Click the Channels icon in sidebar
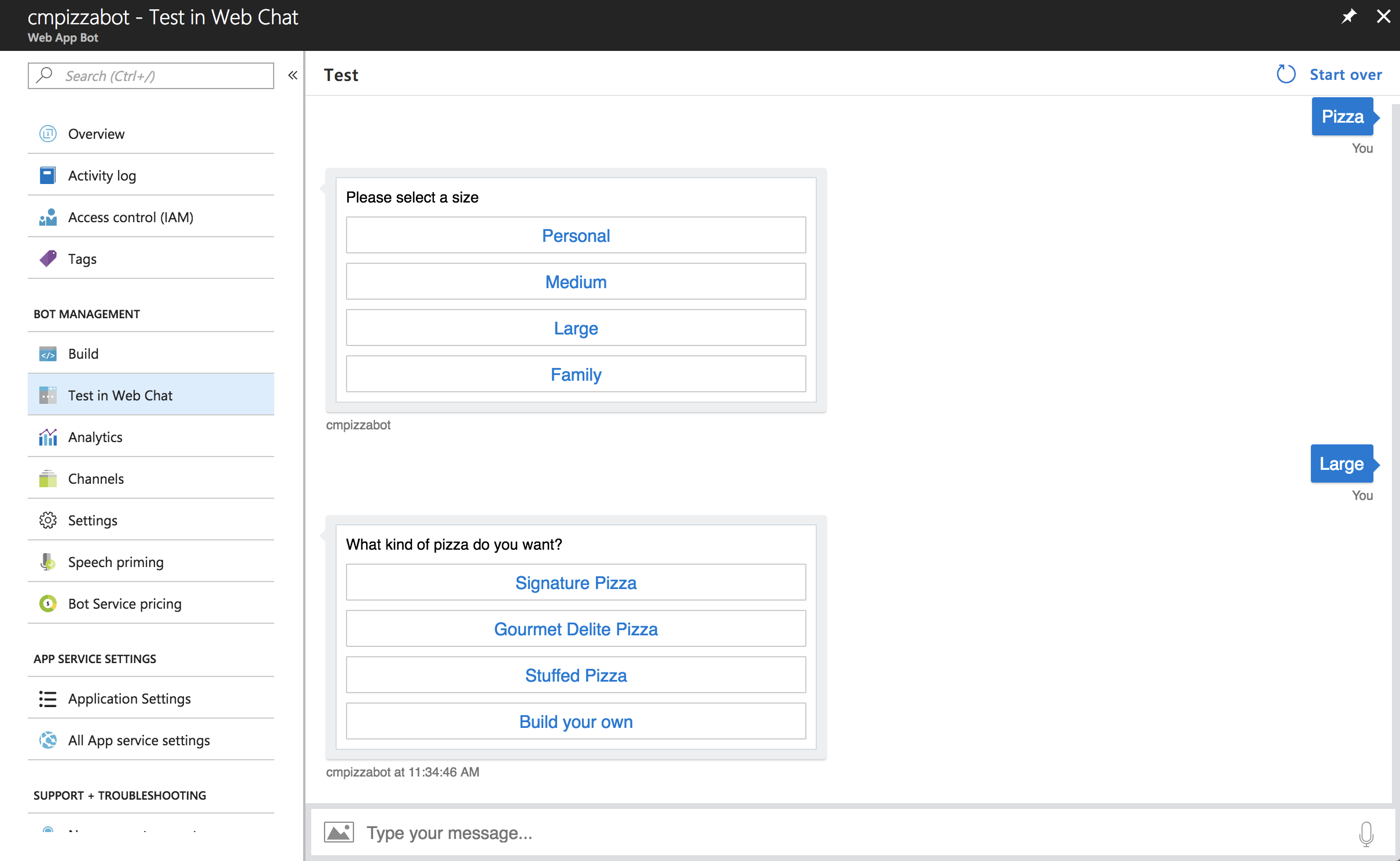 pos(46,479)
